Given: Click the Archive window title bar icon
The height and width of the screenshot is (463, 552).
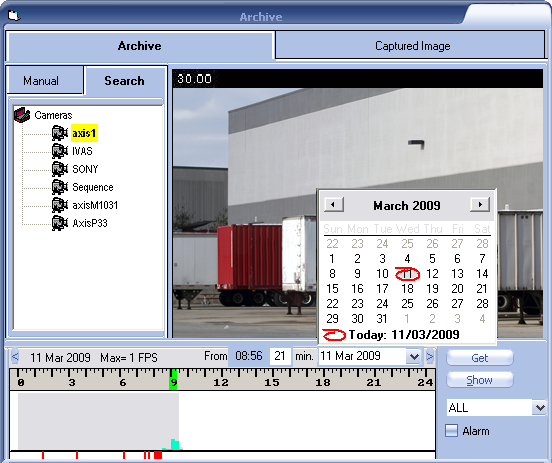Looking at the screenshot, I should [14, 15].
